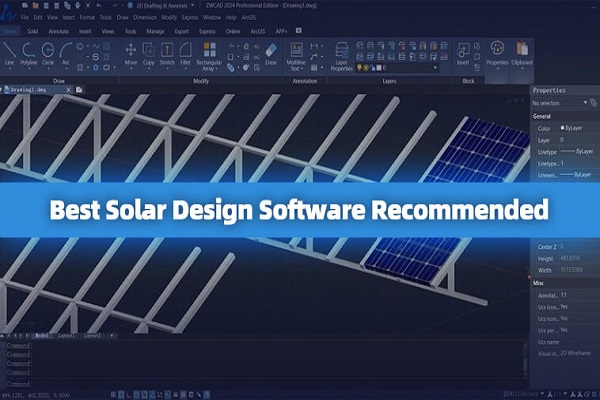Click the bottom Command input line
This screenshot has height=400, width=600.
tap(264, 384)
